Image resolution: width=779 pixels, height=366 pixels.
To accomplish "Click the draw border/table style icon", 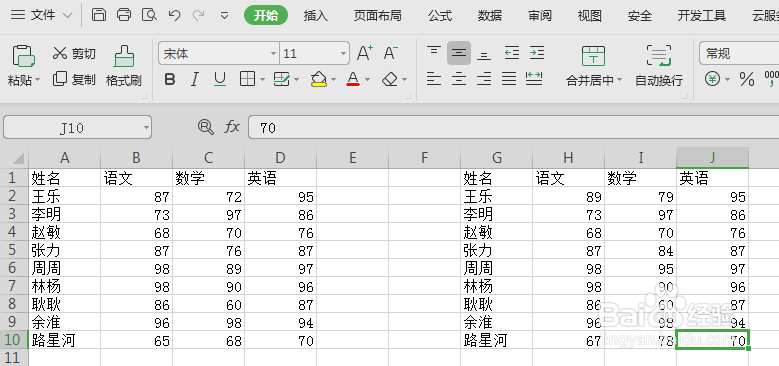I will tap(282, 79).
